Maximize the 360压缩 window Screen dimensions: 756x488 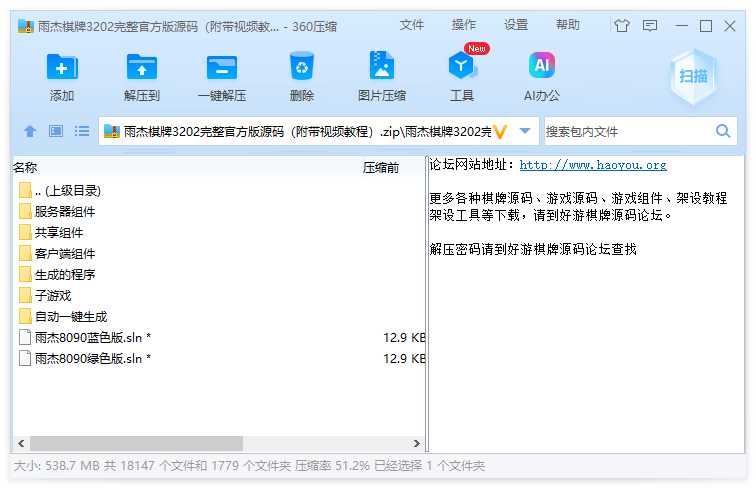click(706, 26)
